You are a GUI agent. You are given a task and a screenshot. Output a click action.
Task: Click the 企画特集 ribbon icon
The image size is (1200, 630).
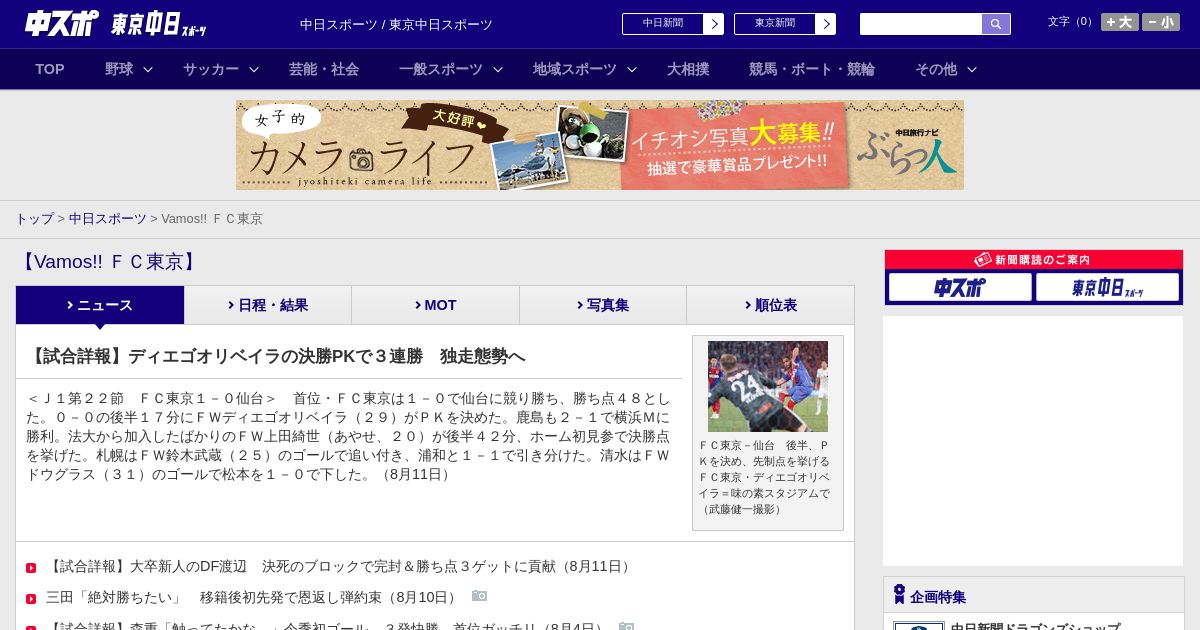click(899, 594)
